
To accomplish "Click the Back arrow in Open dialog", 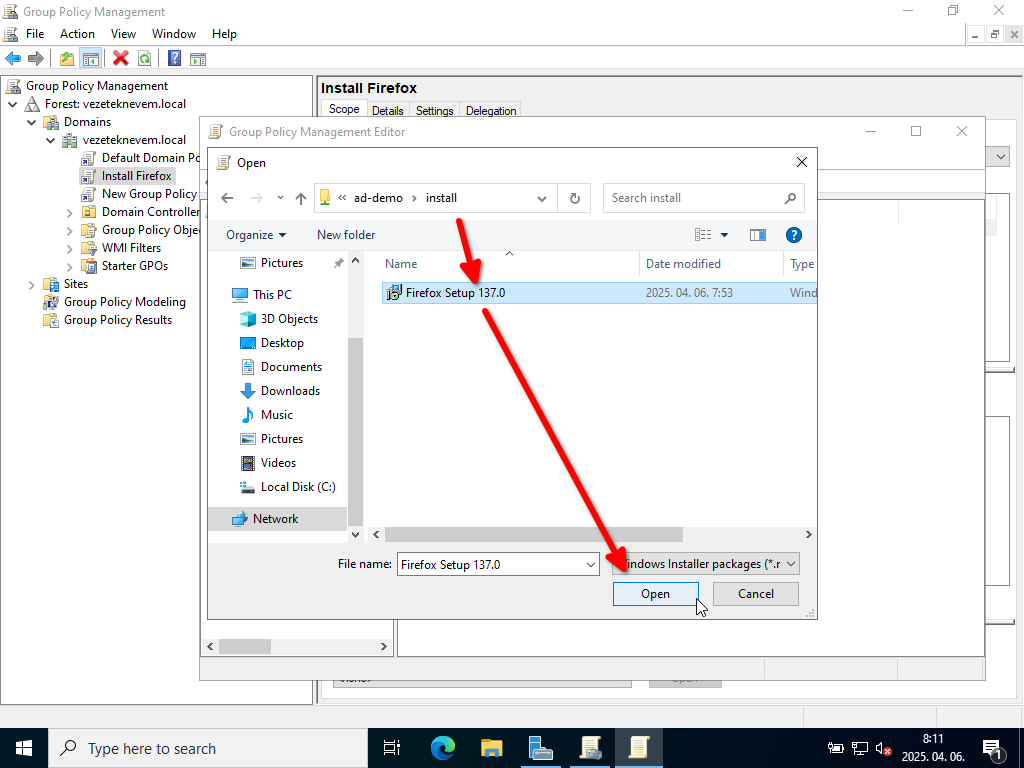I will pyautogui.click(x=227, y=198).
